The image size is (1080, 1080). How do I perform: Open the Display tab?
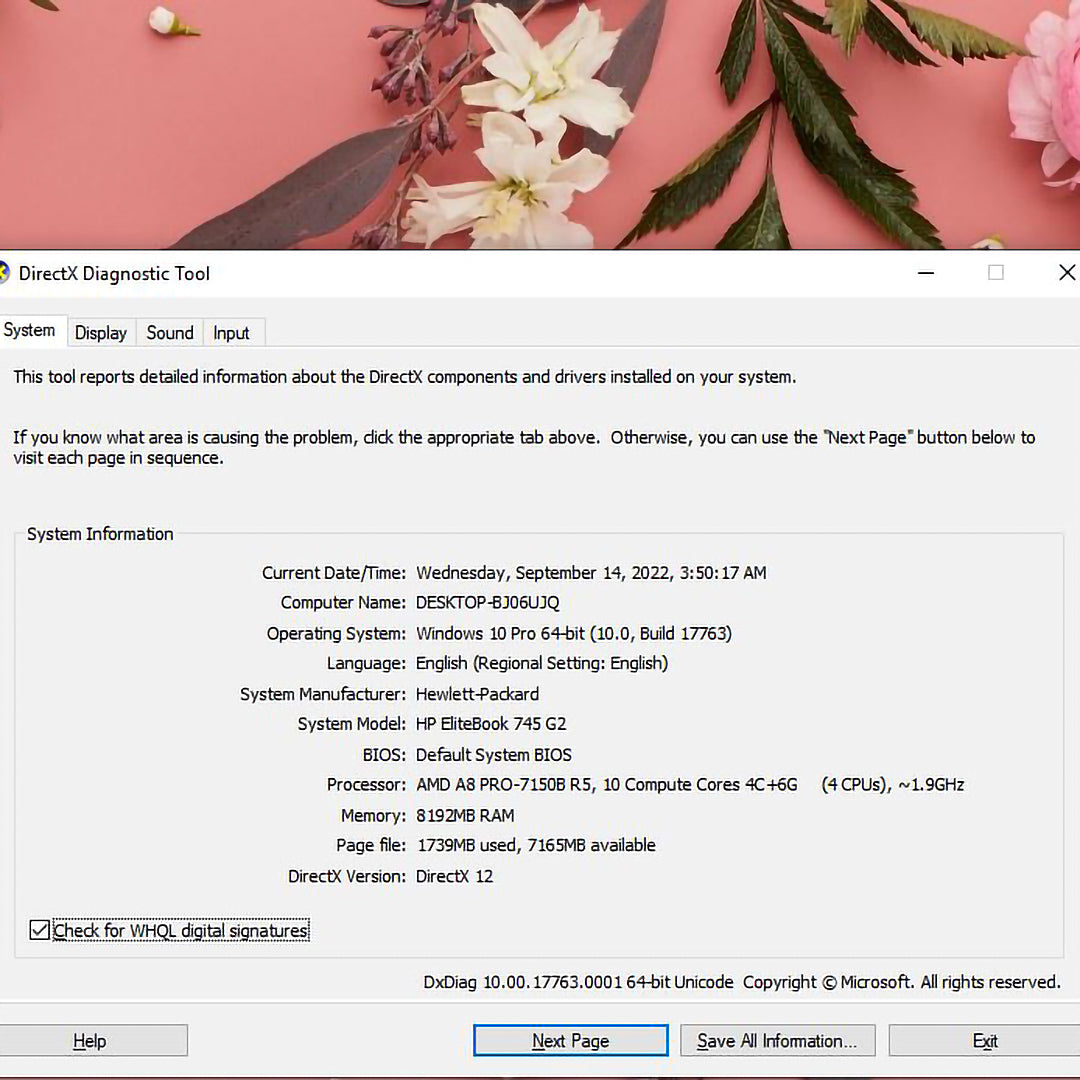coord(101,333)
